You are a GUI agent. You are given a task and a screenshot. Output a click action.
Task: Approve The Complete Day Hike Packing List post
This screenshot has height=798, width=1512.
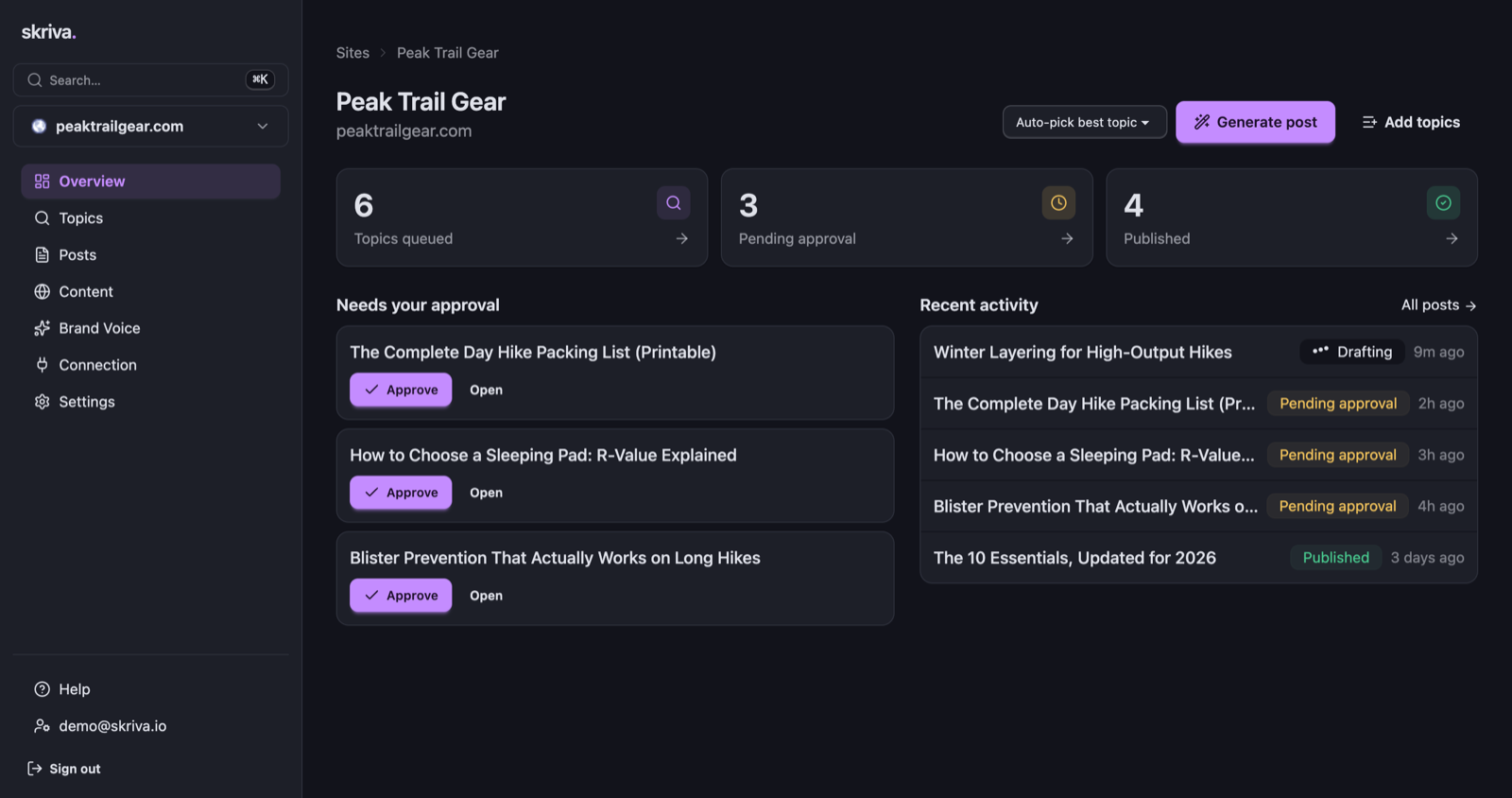coord(401,390)
